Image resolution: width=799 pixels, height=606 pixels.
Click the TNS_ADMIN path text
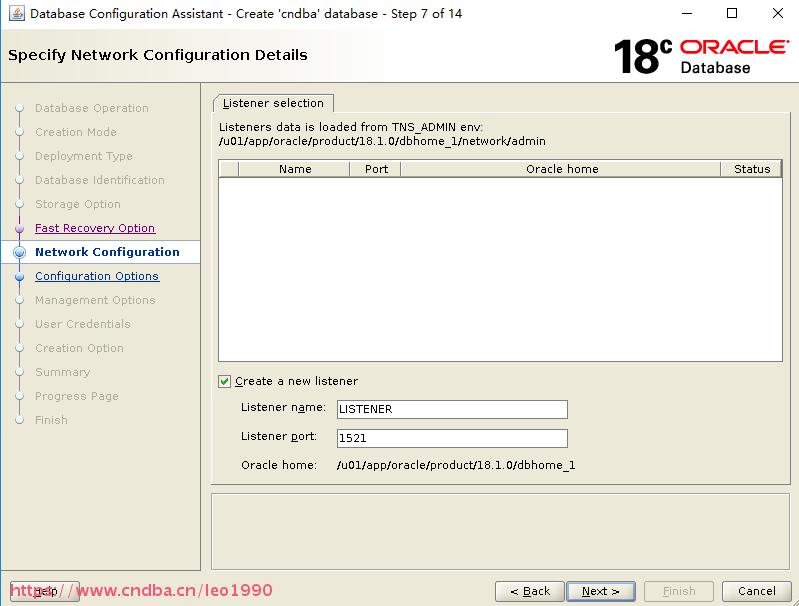[x=382, y=141]
